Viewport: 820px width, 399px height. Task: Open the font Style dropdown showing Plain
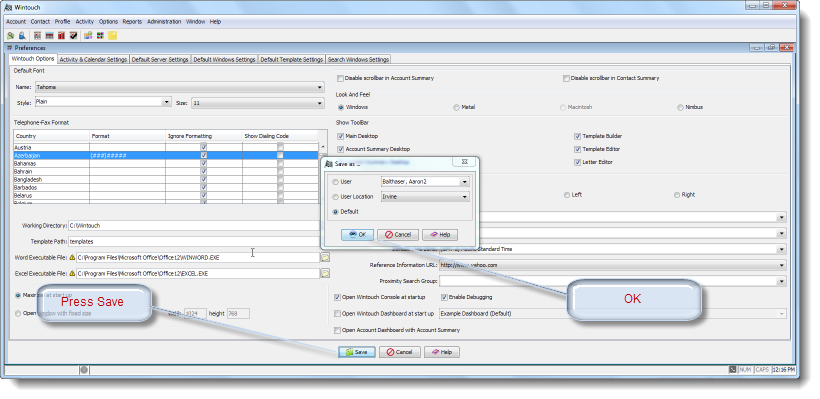pyautogui.click(x=103, y=102)
